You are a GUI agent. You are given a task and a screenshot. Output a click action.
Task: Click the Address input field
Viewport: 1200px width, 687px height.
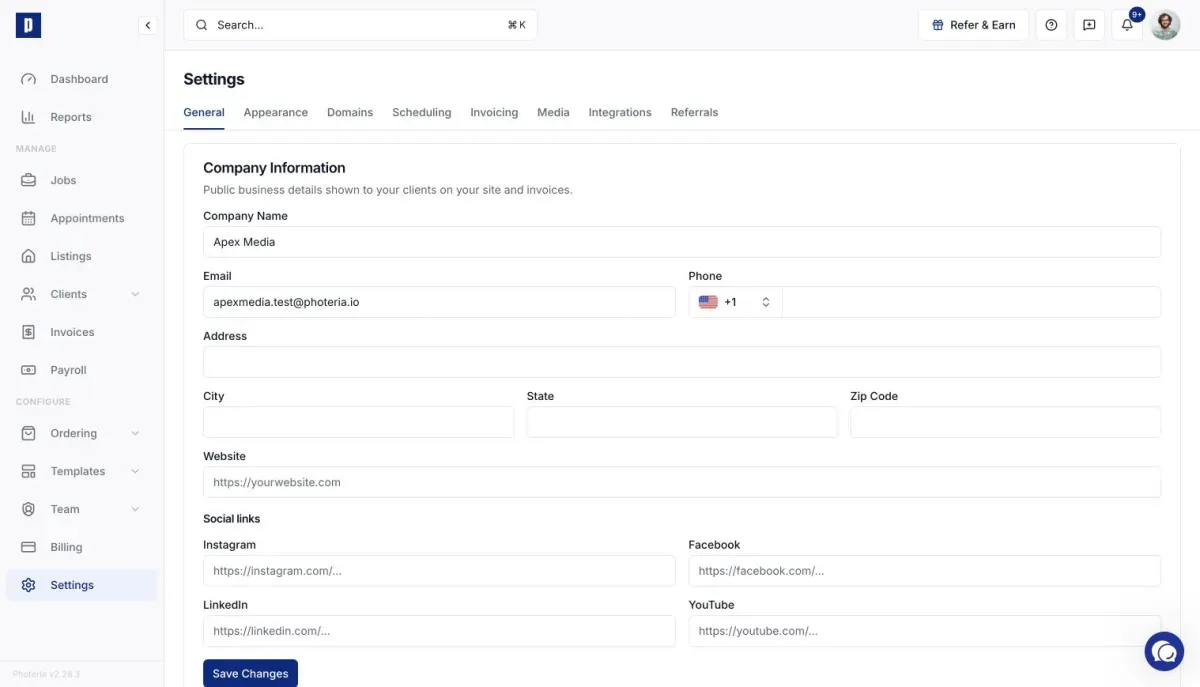click(682, 362)
